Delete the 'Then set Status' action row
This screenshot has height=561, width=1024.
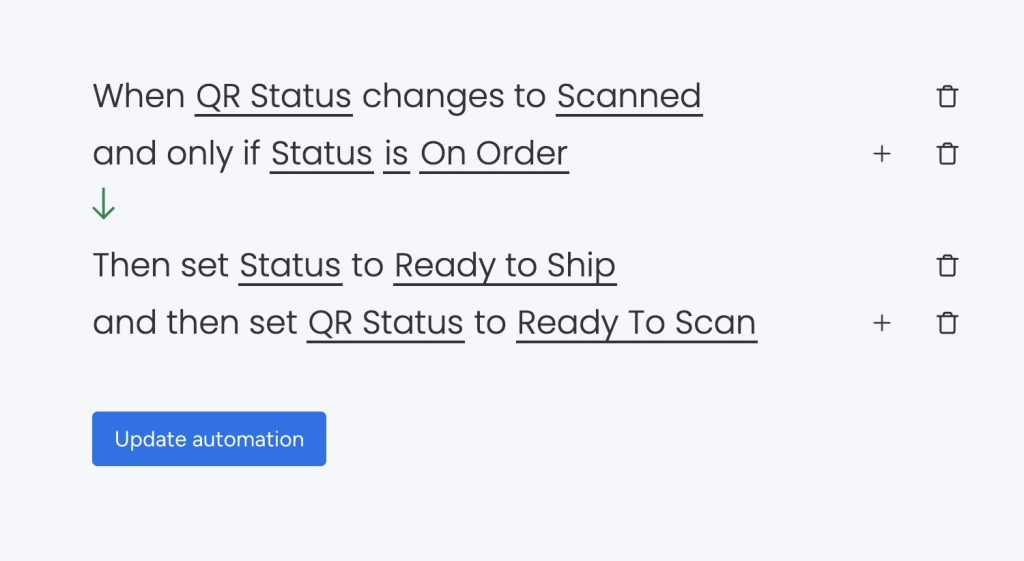(x=946, y=266)
